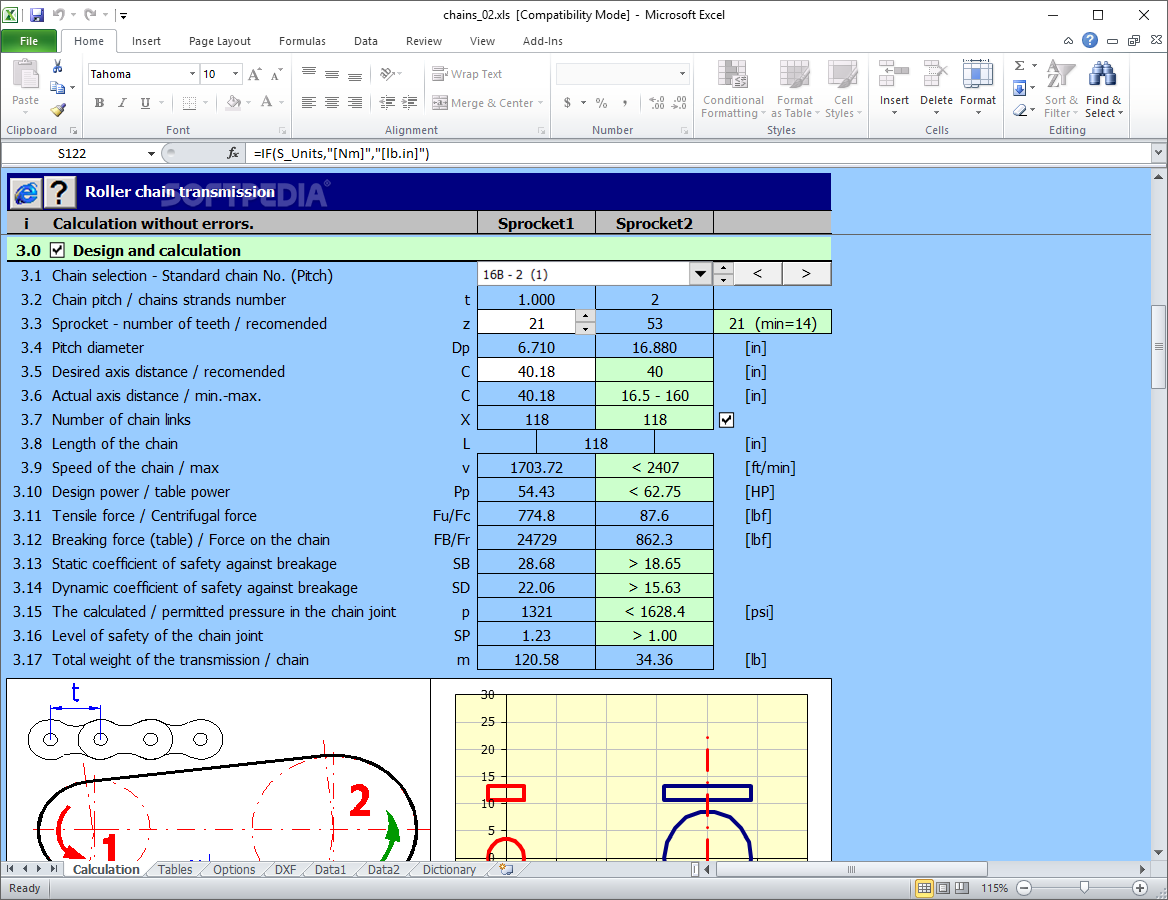Click the next chain '>' button
Viewport: 1168px width, 900px height.
[806, 273]
